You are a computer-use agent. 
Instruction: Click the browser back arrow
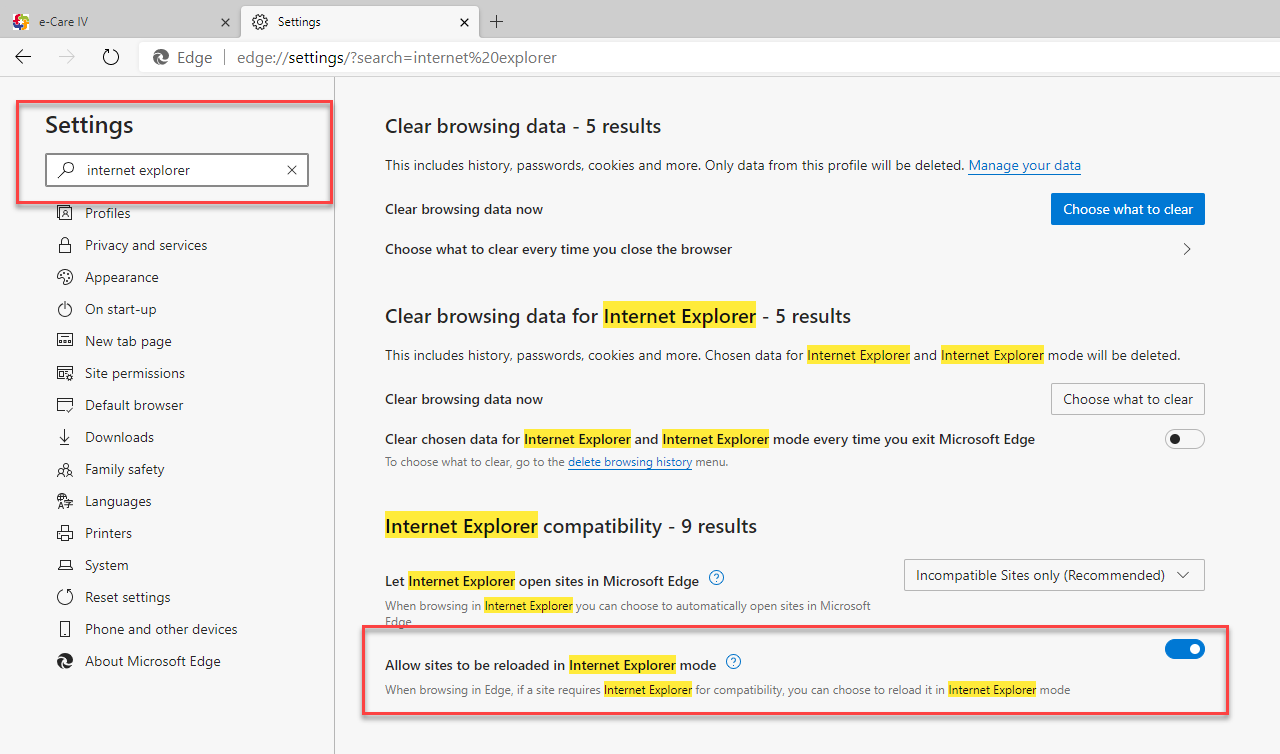tap(23, 57)
